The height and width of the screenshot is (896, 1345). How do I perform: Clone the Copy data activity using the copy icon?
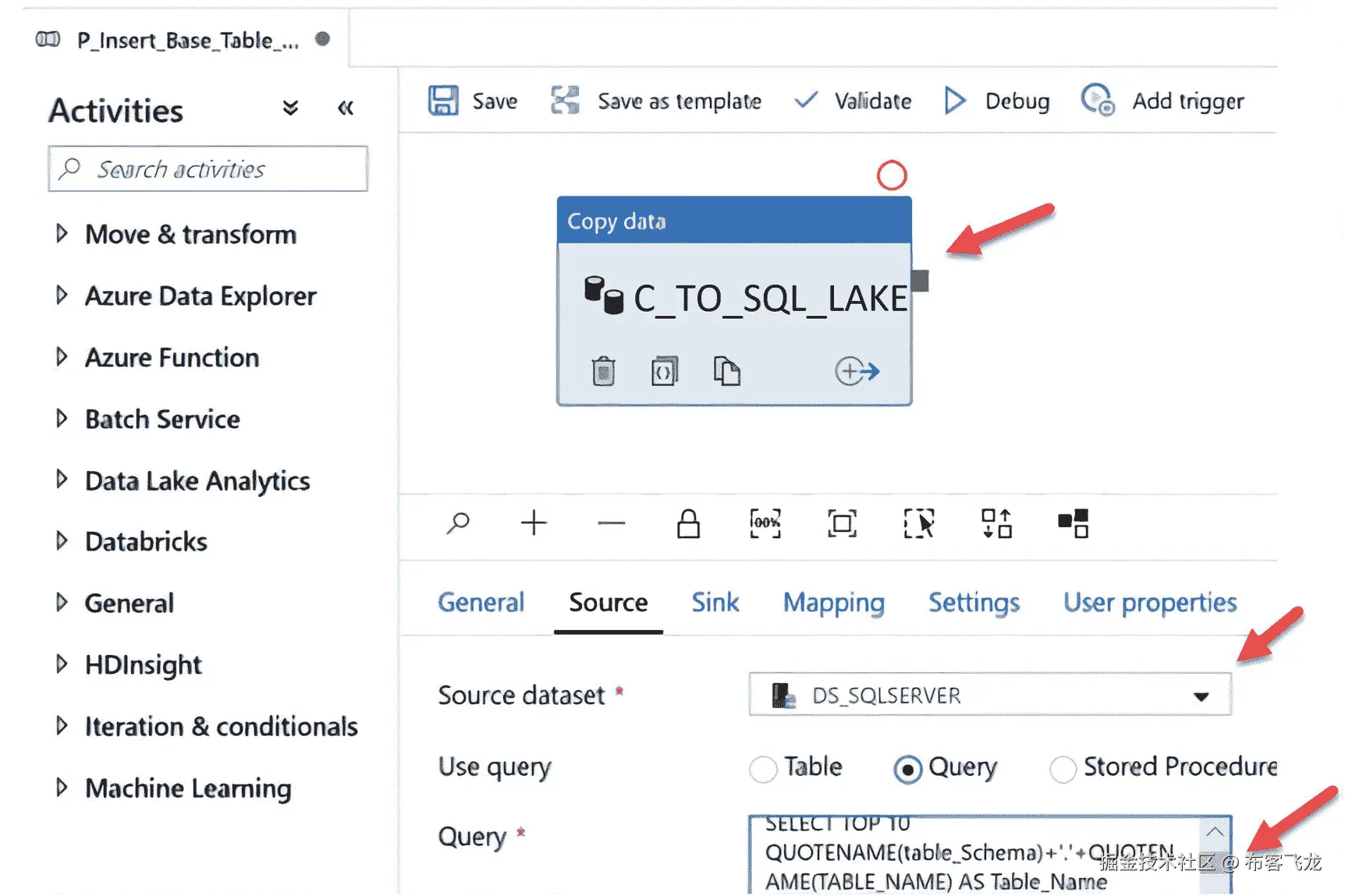[726, 371]
